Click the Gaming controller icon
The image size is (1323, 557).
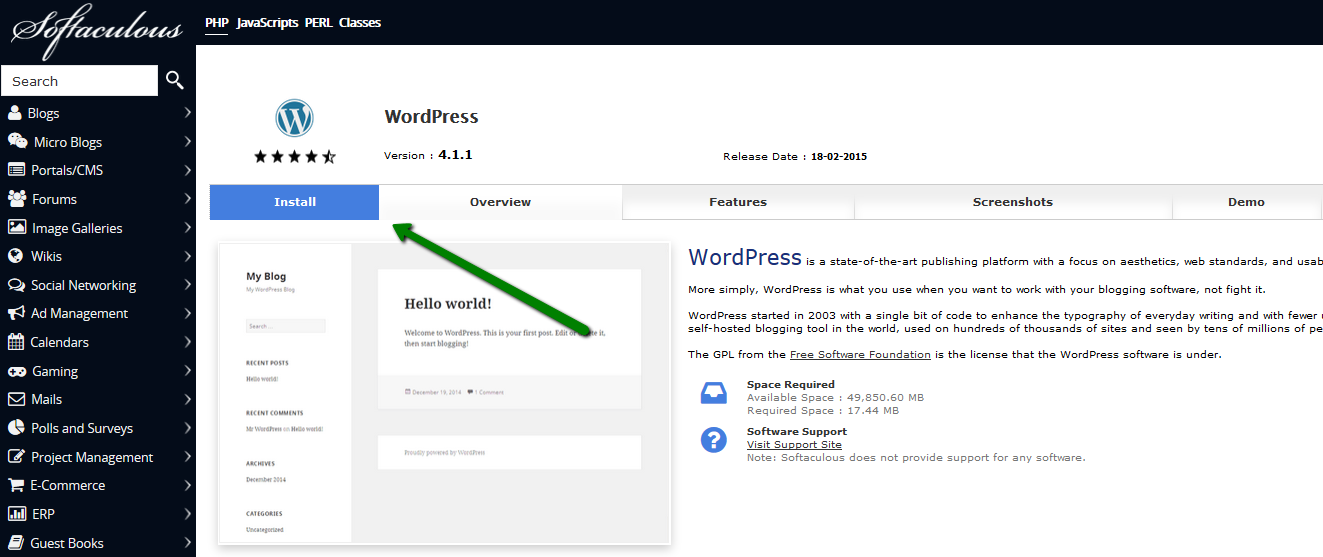(x=16, y=371)
